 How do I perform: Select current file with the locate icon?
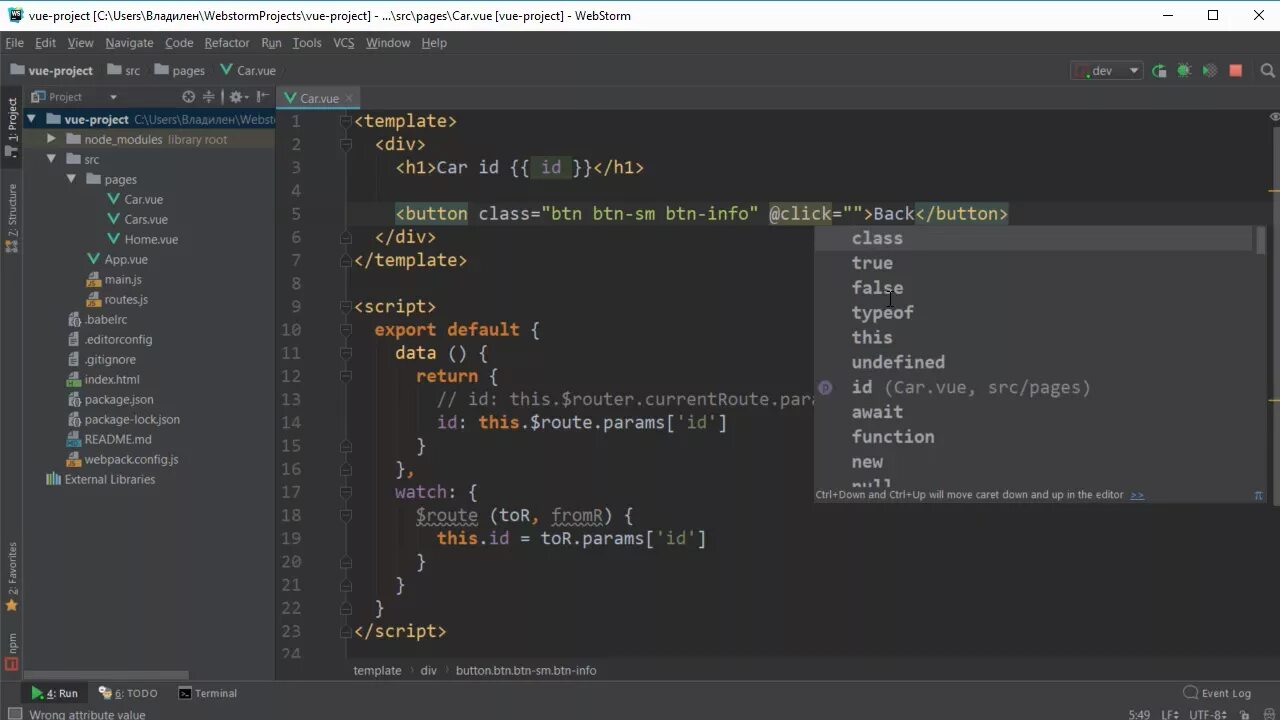(189, 96)
